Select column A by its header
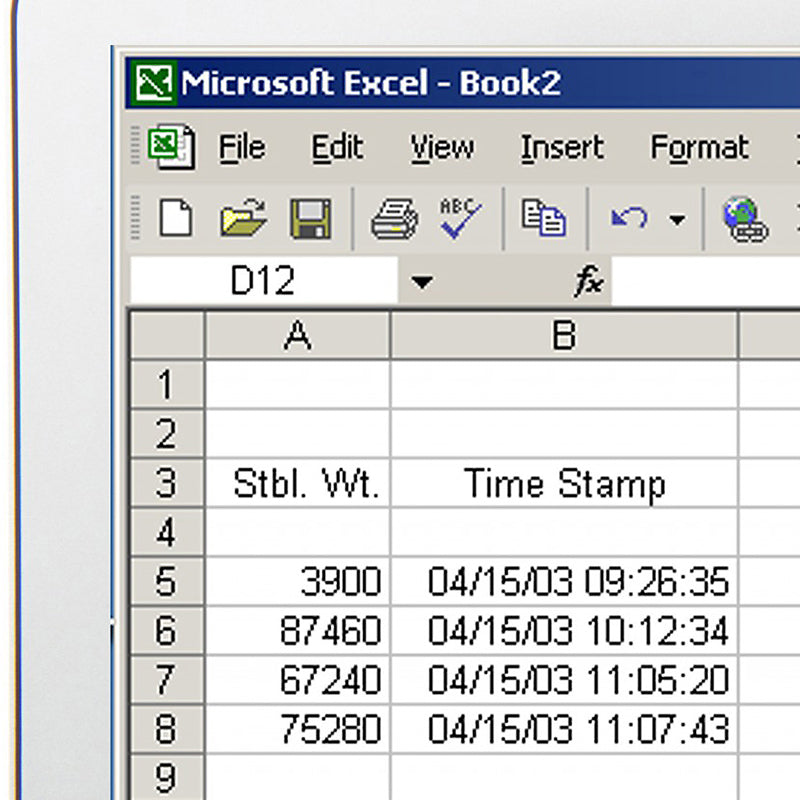The image size is (800, 800). click(296, 336)
